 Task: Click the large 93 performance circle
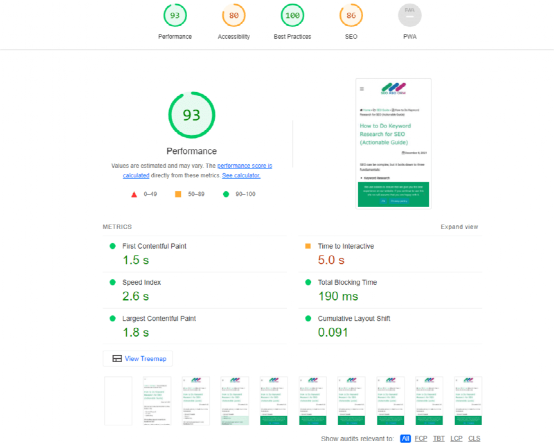pos(191,115)
